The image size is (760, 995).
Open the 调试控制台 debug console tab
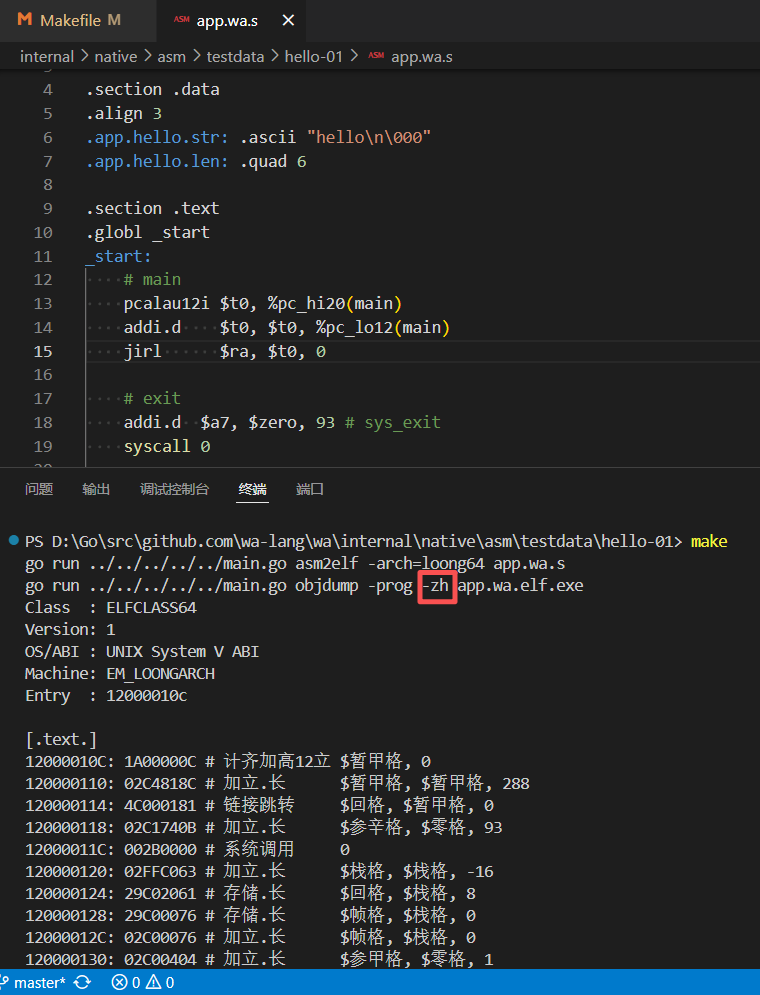point(174,489)
